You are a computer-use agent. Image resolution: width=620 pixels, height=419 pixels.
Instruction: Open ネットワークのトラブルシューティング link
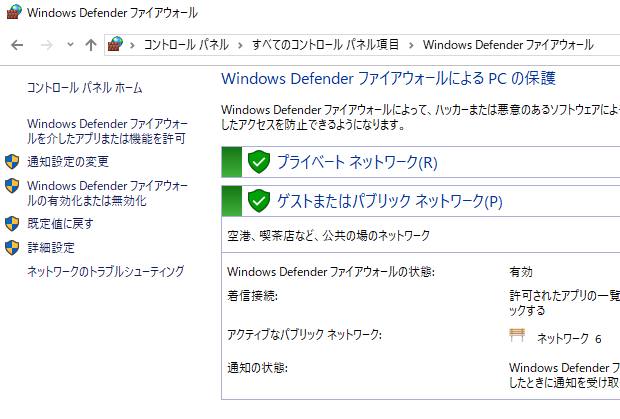[x=105, y=271]
